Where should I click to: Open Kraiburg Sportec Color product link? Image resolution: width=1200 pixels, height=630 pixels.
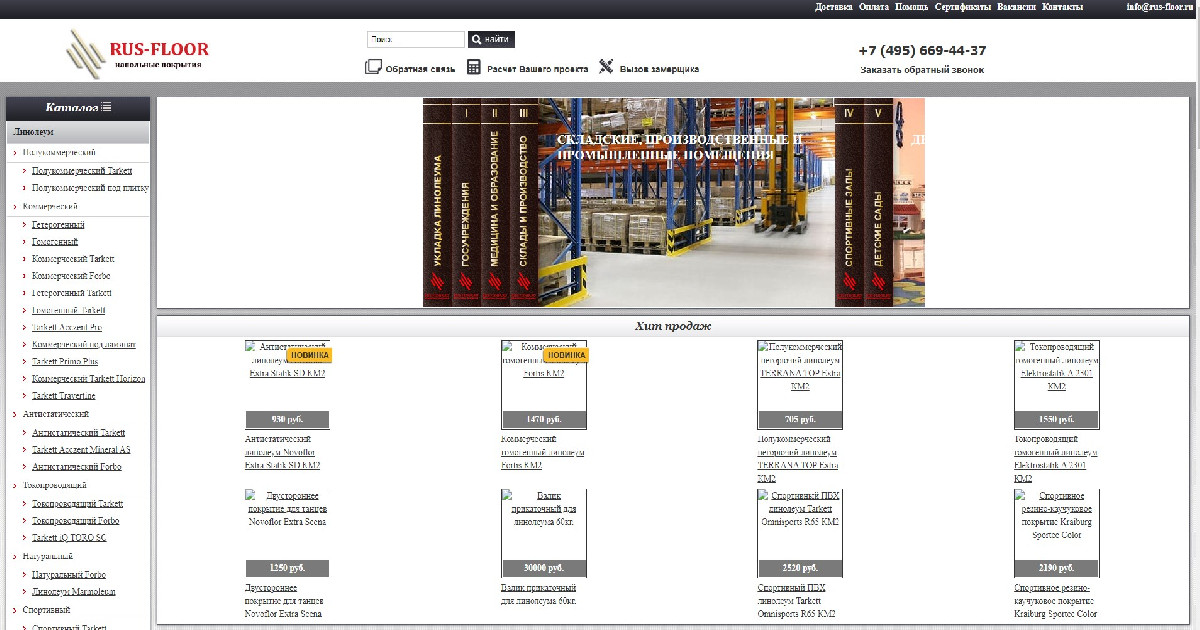click(x=1056, y=601)
